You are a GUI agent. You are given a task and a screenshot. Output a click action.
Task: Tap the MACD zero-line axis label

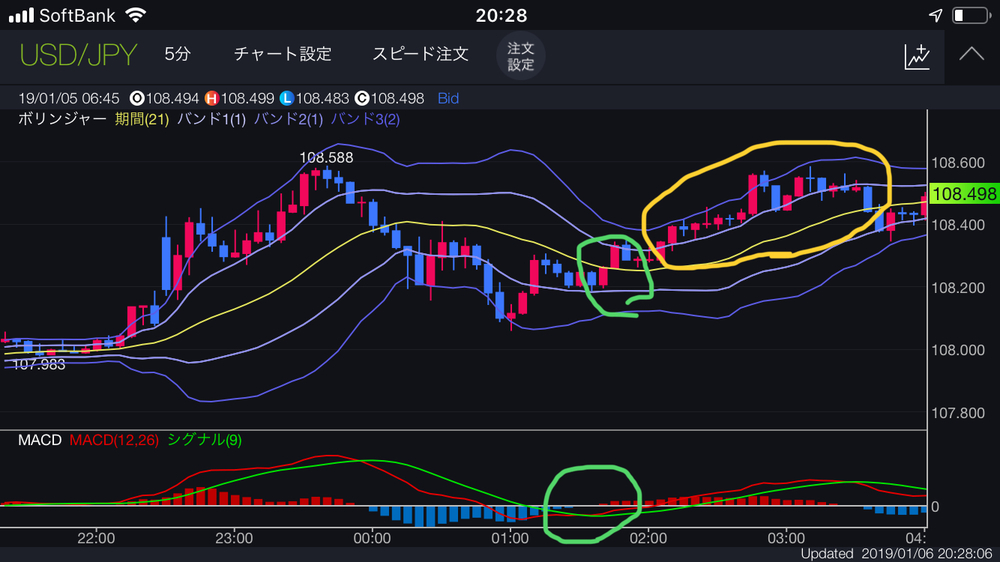pos(935,507)
